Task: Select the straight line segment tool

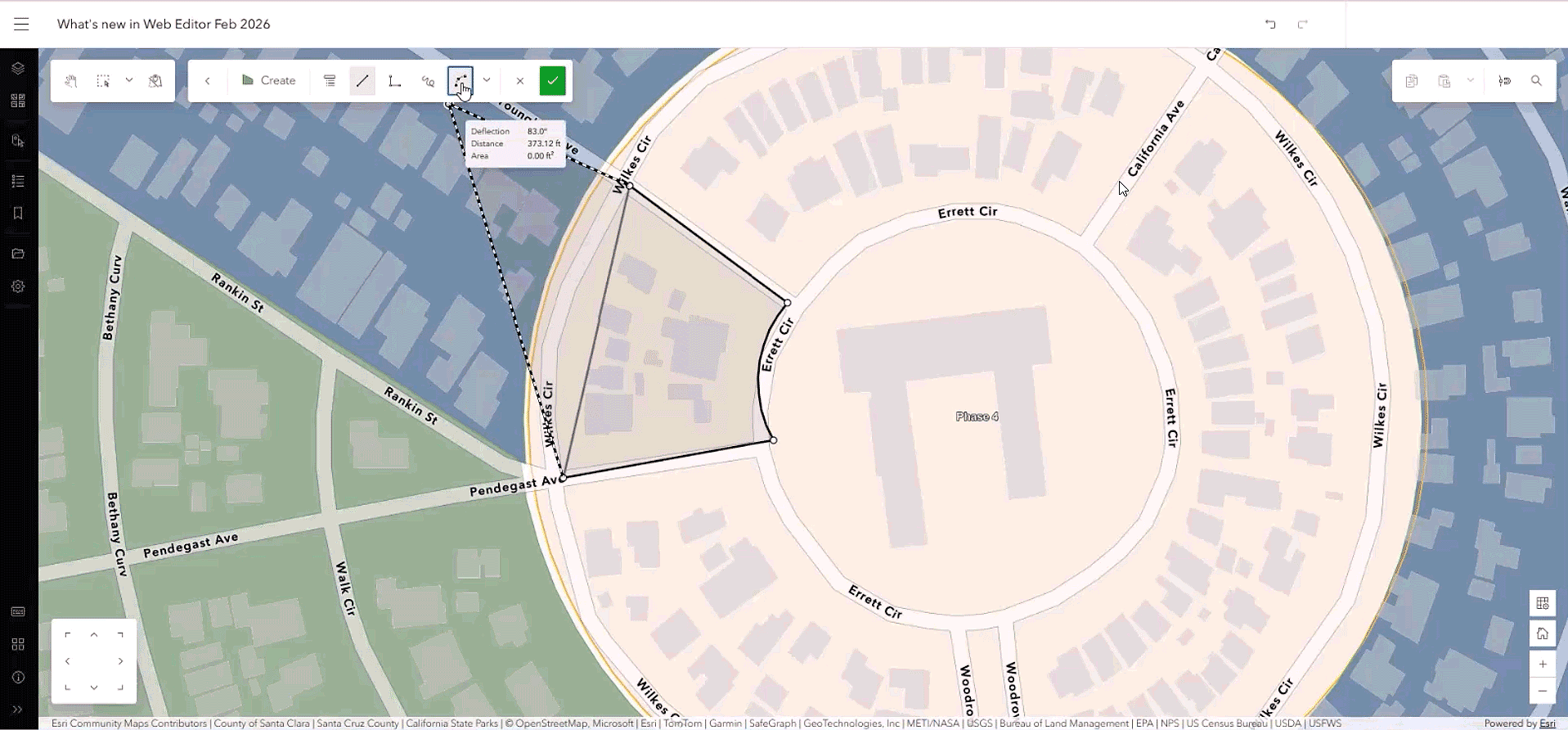Action: (362, 81)
